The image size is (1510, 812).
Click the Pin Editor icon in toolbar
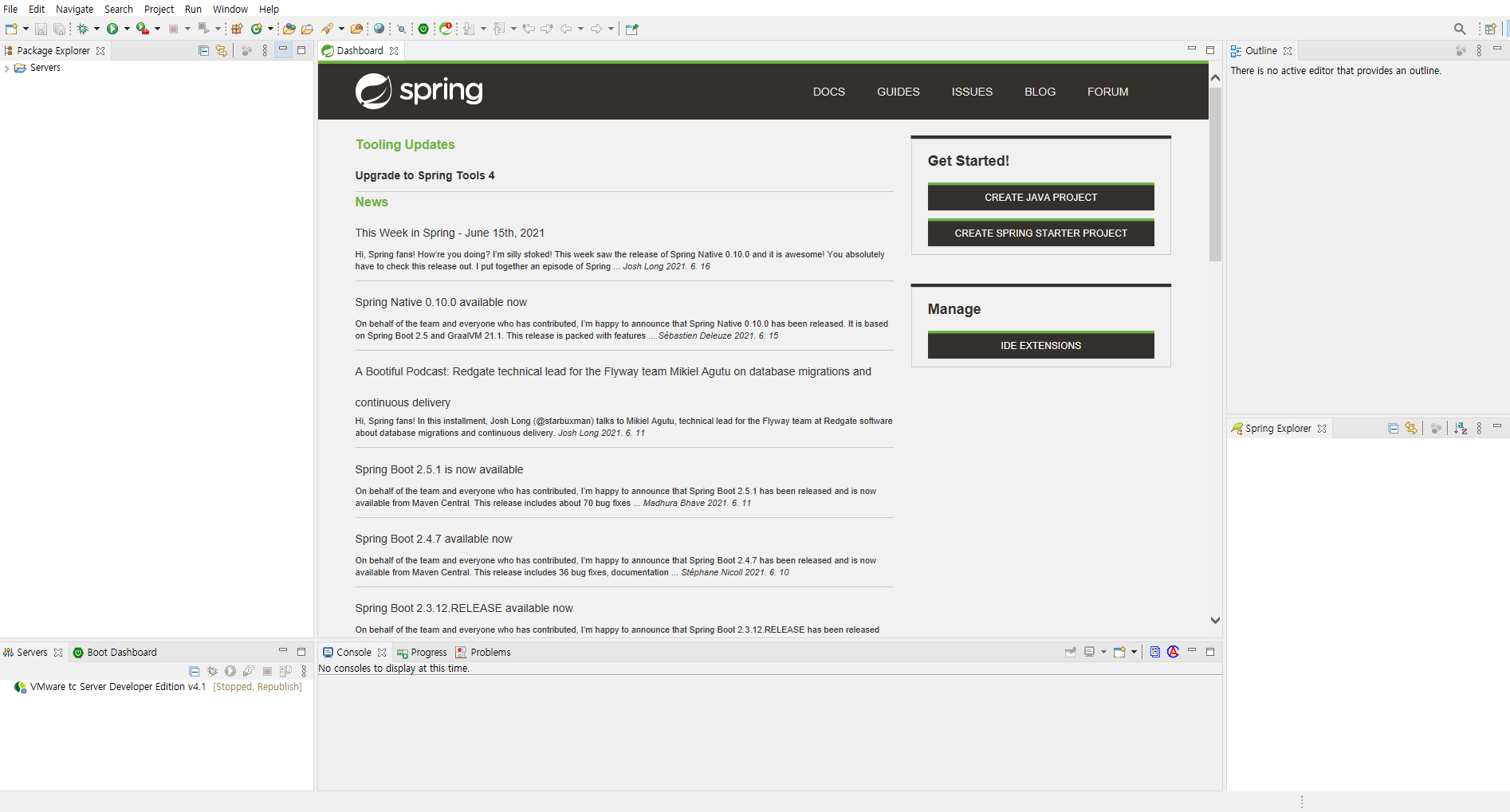point(632,29)
